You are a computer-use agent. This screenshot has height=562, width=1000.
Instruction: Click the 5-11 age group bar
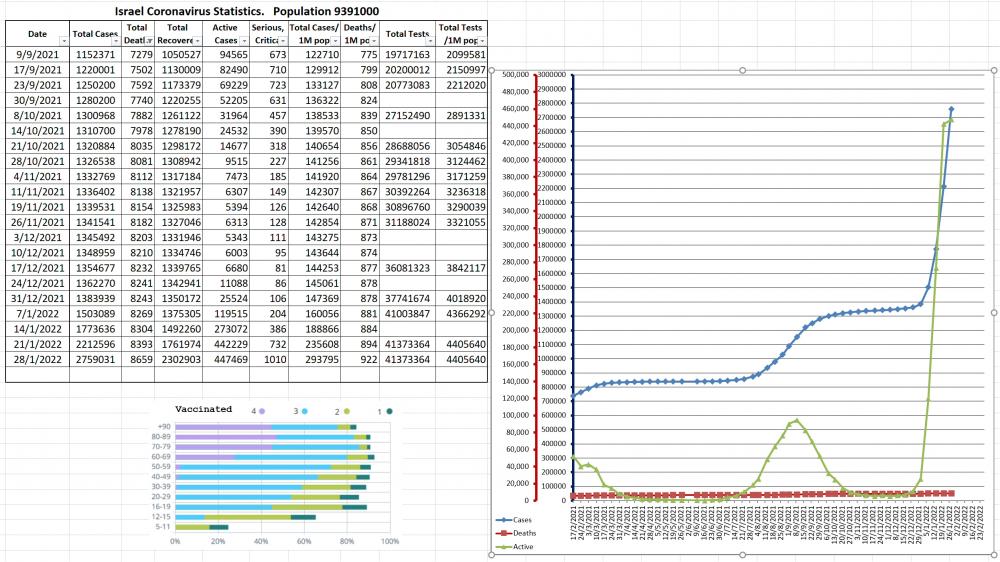click(202, 527)
